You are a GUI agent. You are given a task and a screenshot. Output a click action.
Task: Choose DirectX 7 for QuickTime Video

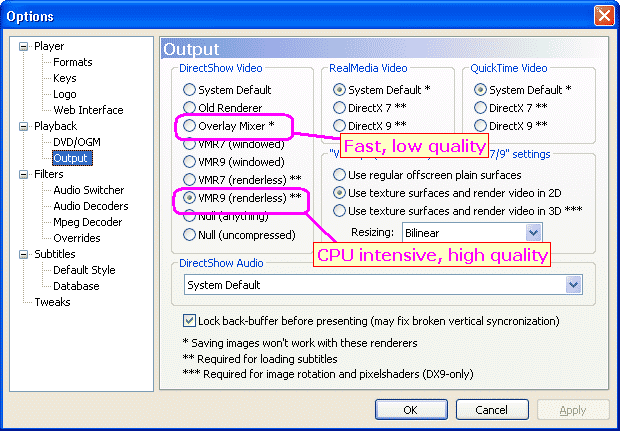click(480, 108)
